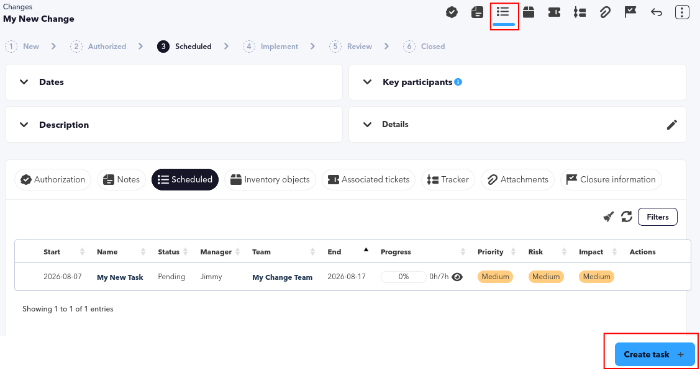Switch to the Inventory objects tab
The image size is (700, 371).
[x=270, y=179]
